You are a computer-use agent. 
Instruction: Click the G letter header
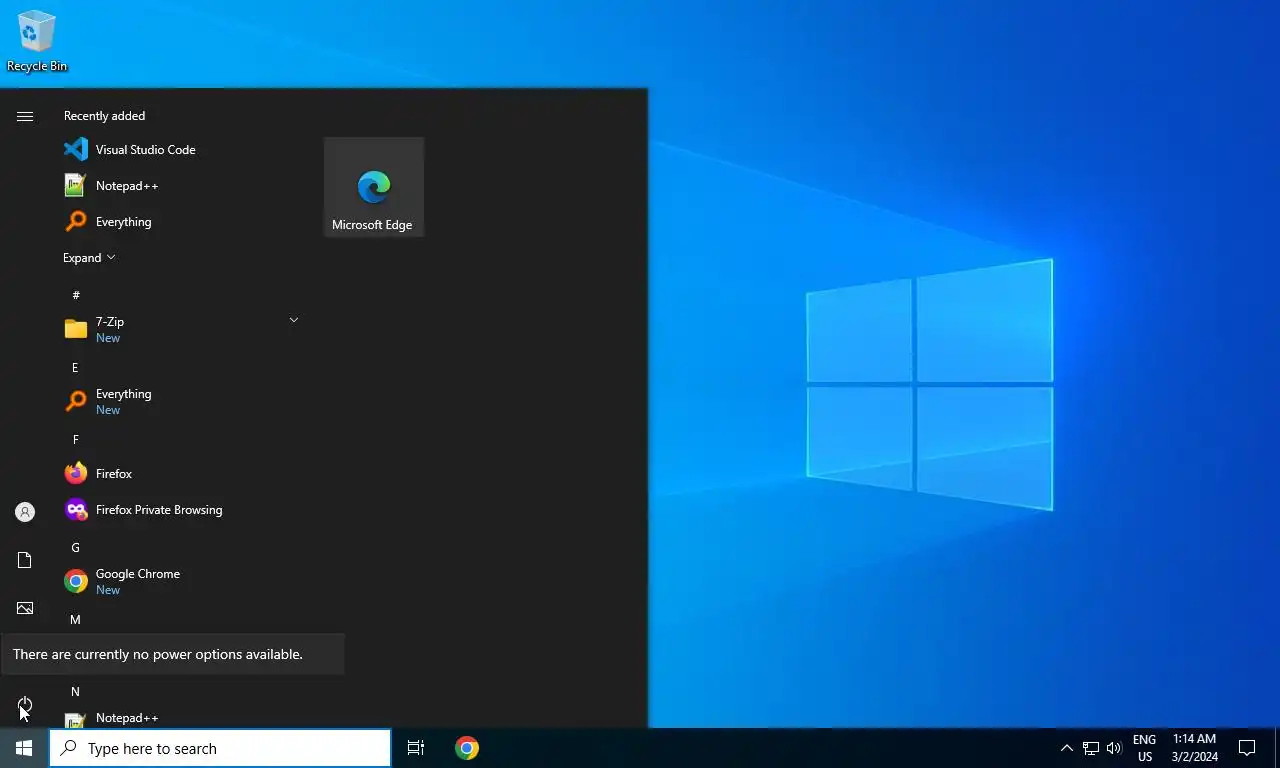point(75,547)
